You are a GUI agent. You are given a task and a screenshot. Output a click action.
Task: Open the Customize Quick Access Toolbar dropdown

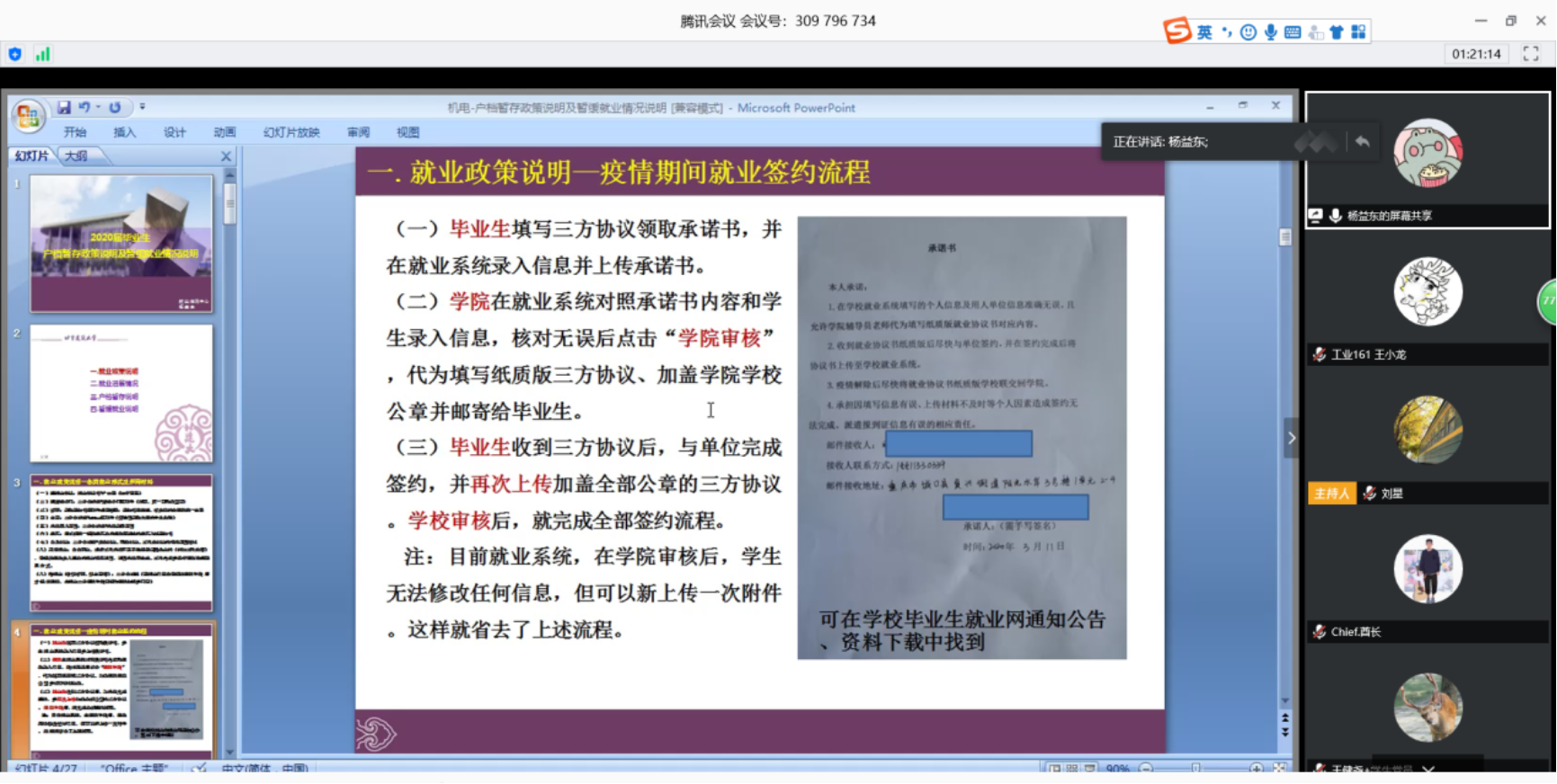point(142,107)
